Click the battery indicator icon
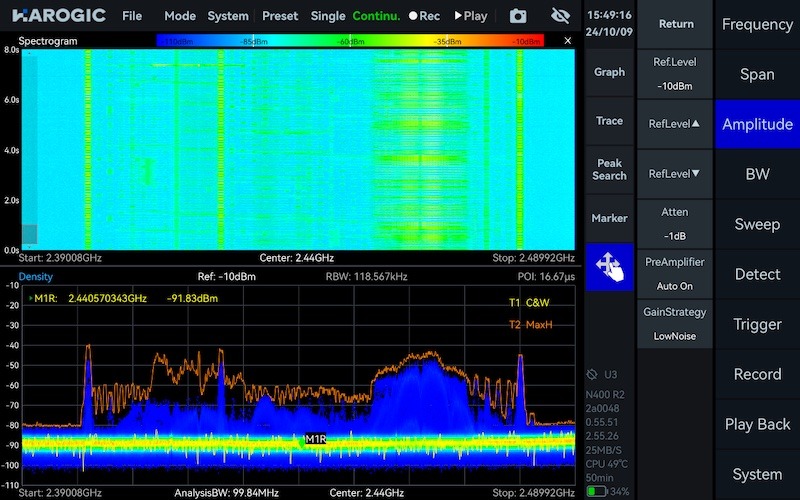The width and height of the screenshot is (800, 500). point(596,491)
